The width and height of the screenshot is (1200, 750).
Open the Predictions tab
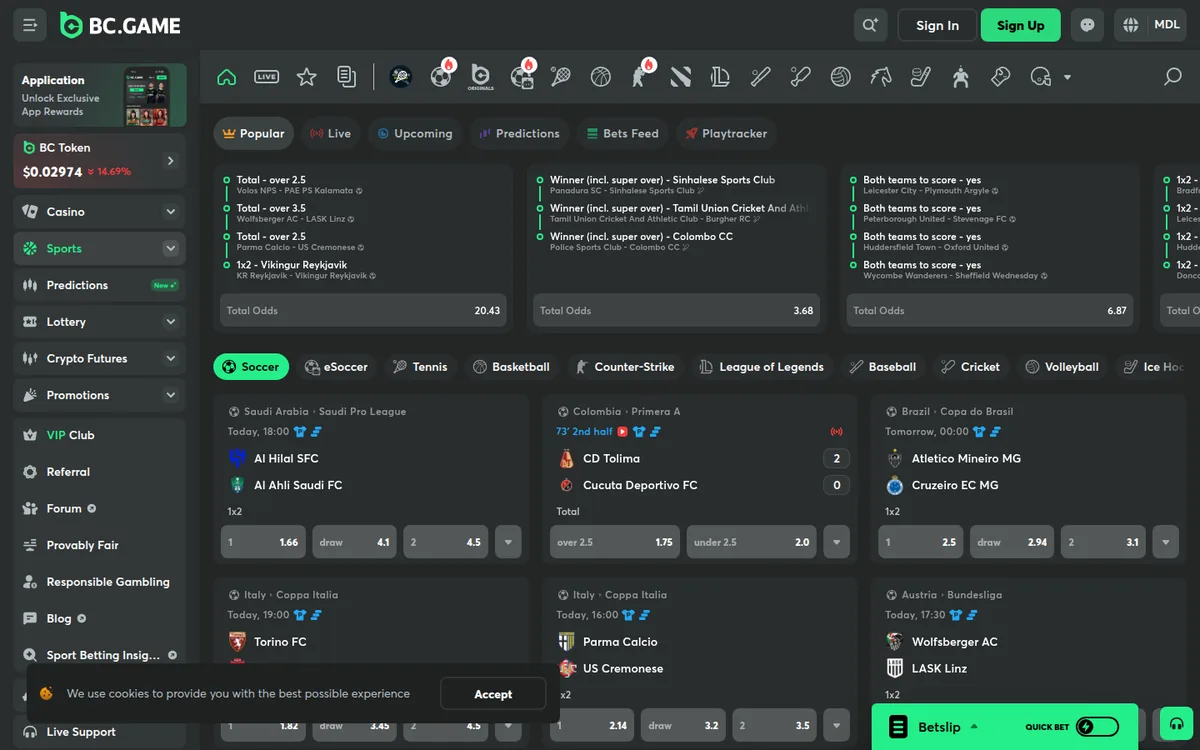(519, 133)
